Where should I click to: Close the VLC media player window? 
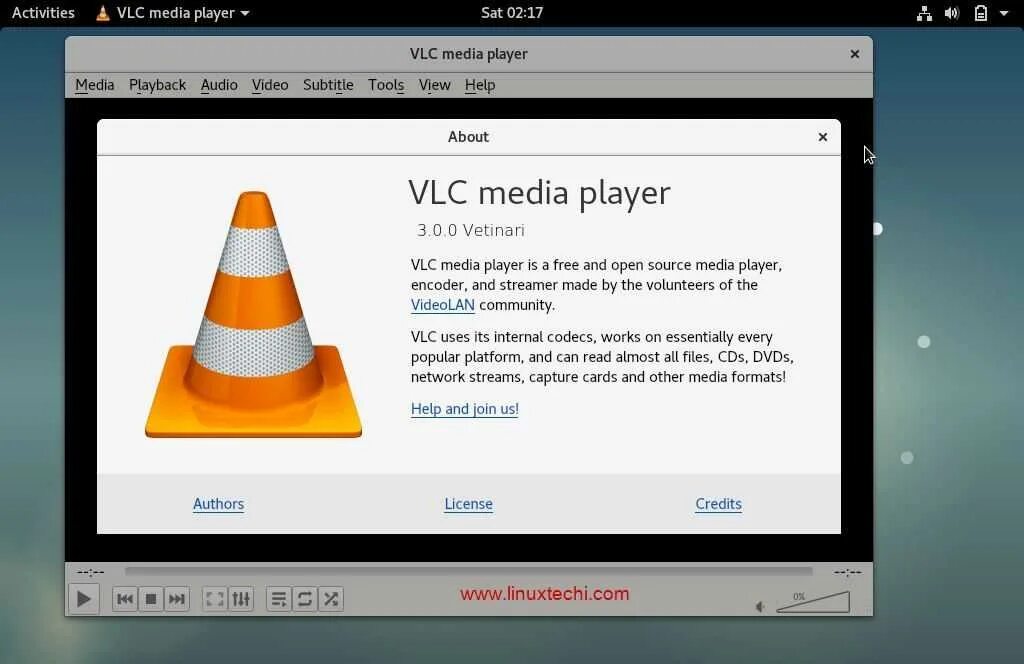coord(854,54)
